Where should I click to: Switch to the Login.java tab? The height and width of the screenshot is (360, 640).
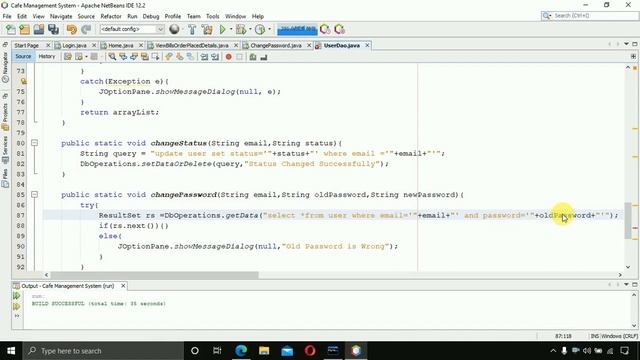pos(74,45)
